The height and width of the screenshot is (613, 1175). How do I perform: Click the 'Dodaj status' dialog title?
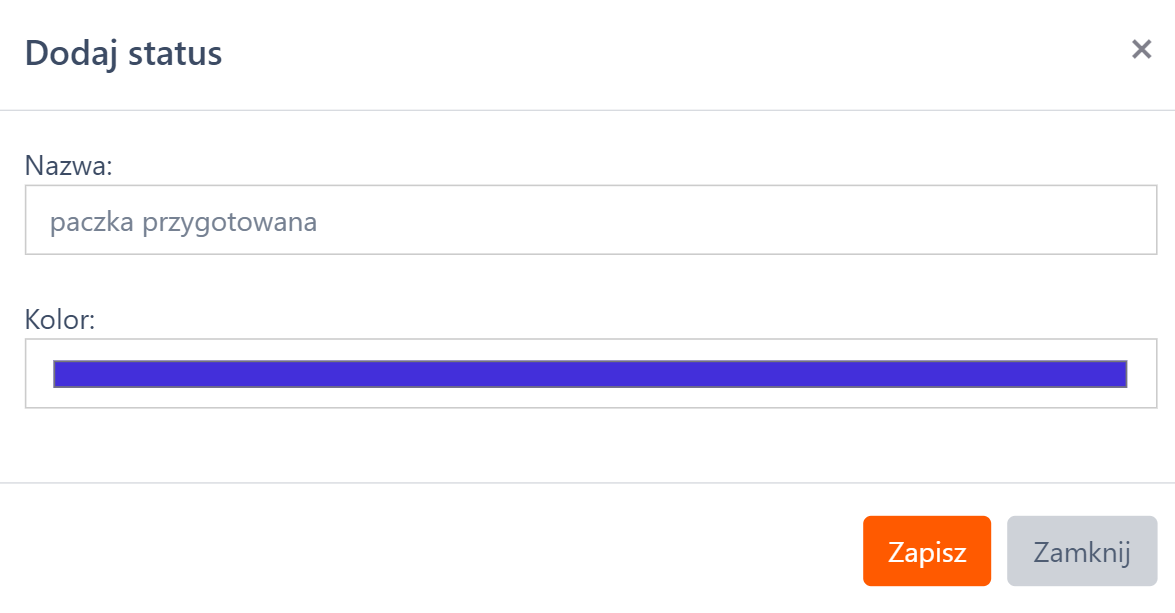click(x=123, y=53)
